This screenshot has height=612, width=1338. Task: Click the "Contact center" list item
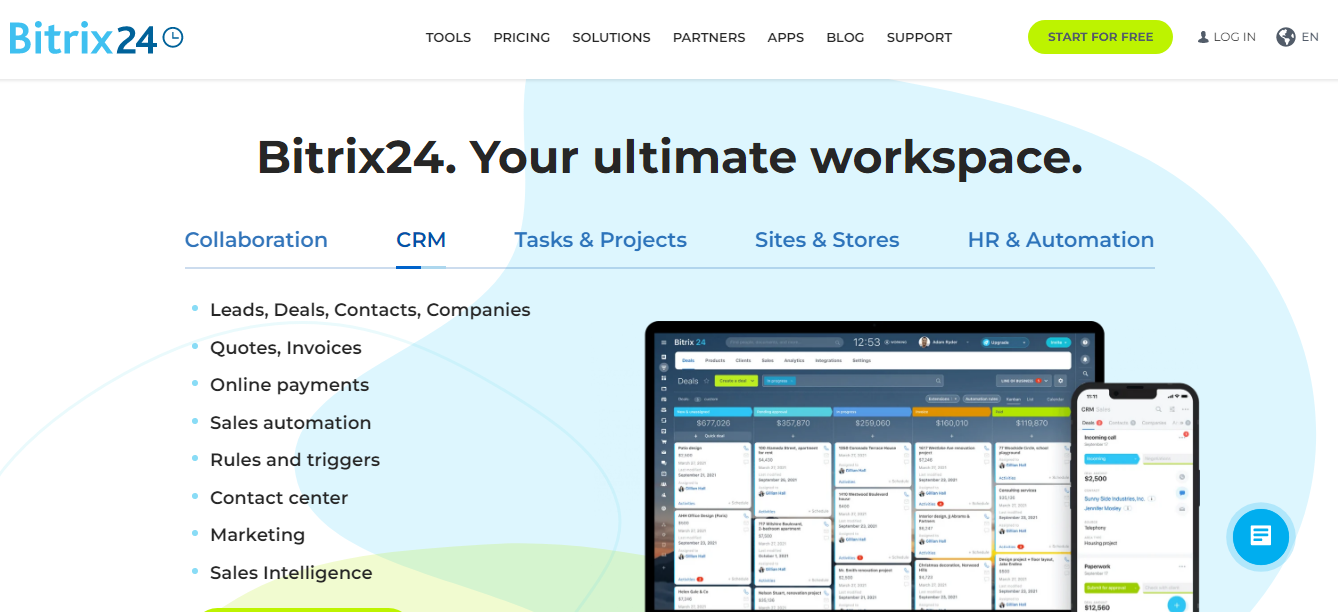tap(279, 498)
